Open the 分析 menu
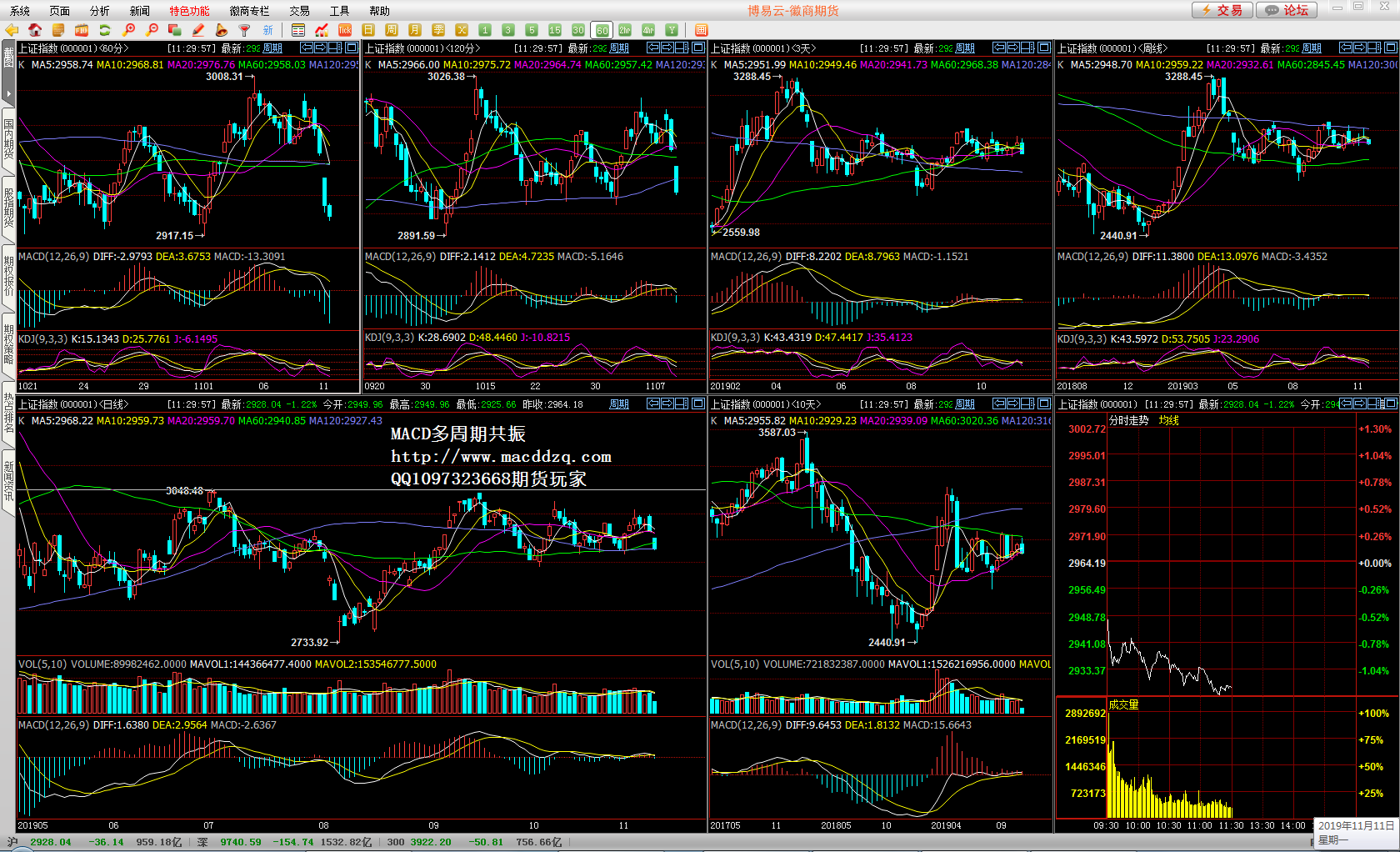 pyautogui.click(x=100, y=11)
